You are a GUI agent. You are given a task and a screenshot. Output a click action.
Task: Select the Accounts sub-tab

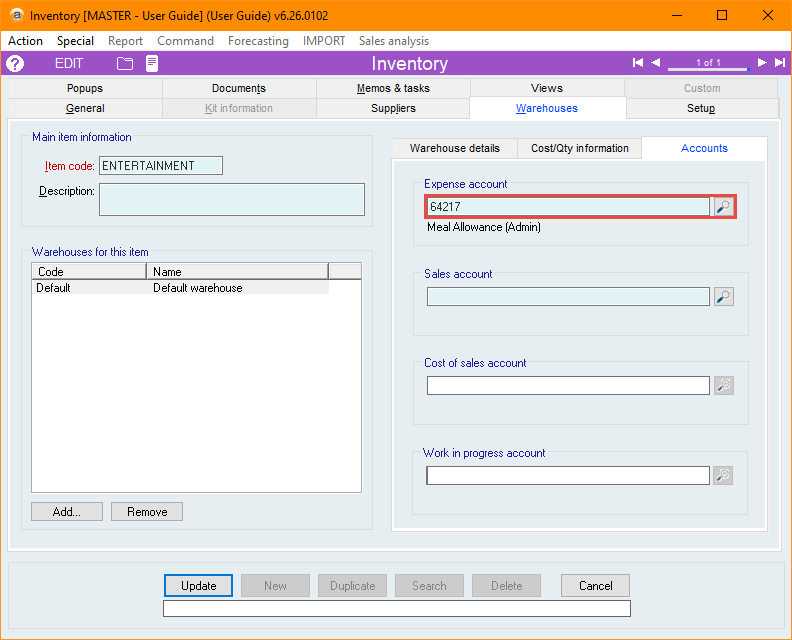pos(704,148)
